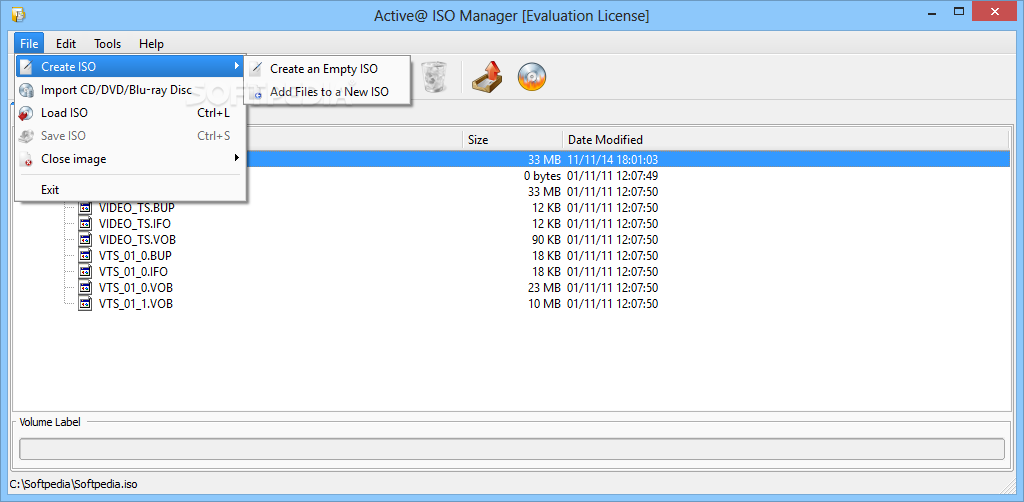Click the Close image document icon
Viewport: 1024px width, 502px height.
point(26,159)
